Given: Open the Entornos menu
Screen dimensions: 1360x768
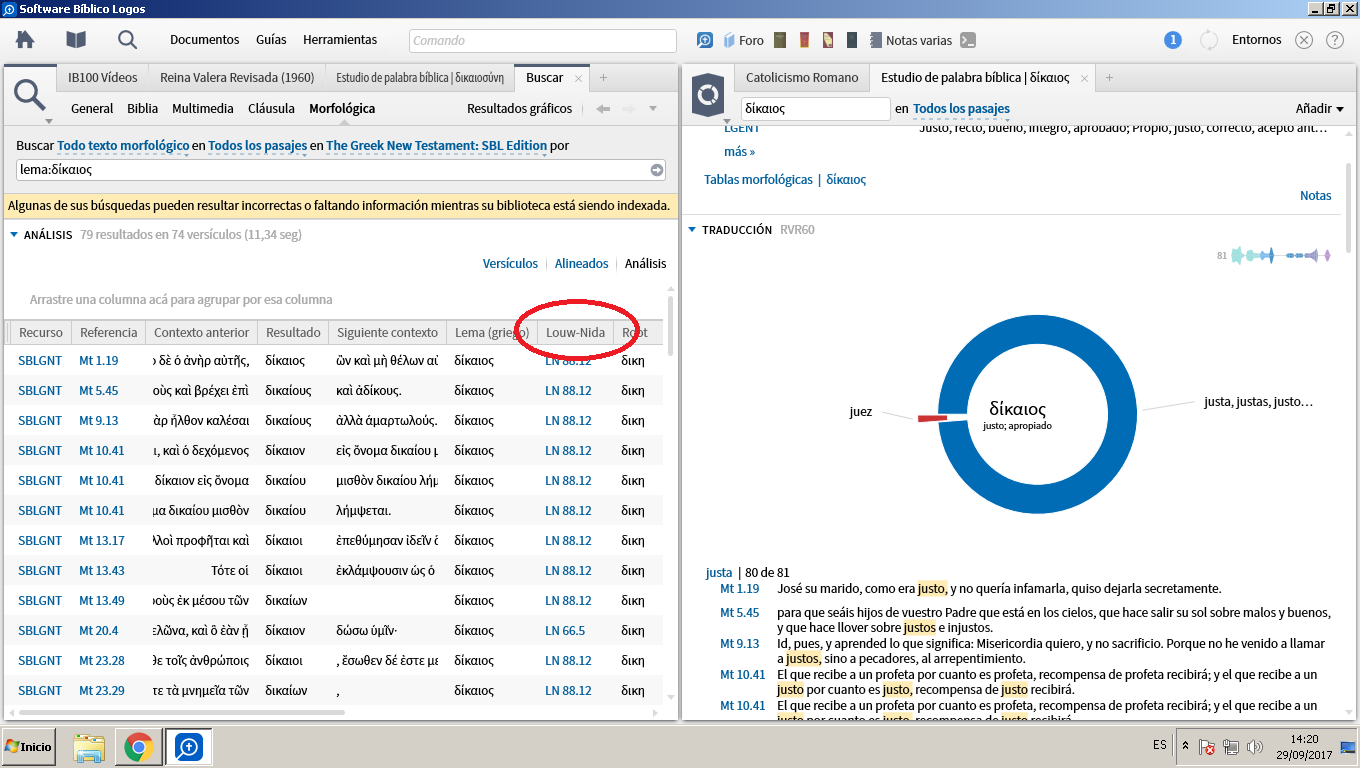Looking at the screenshot, I should point(1257,40).
